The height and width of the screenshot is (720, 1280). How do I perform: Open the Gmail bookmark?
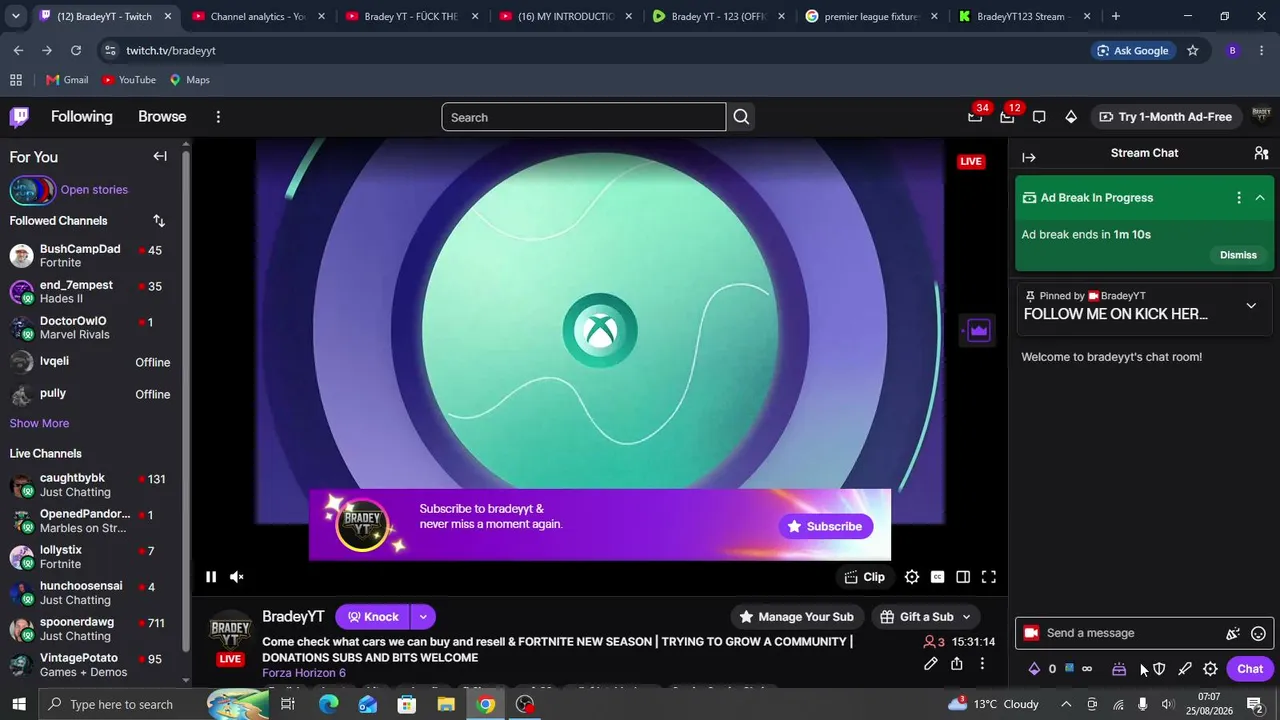click(x=67, y=80)
